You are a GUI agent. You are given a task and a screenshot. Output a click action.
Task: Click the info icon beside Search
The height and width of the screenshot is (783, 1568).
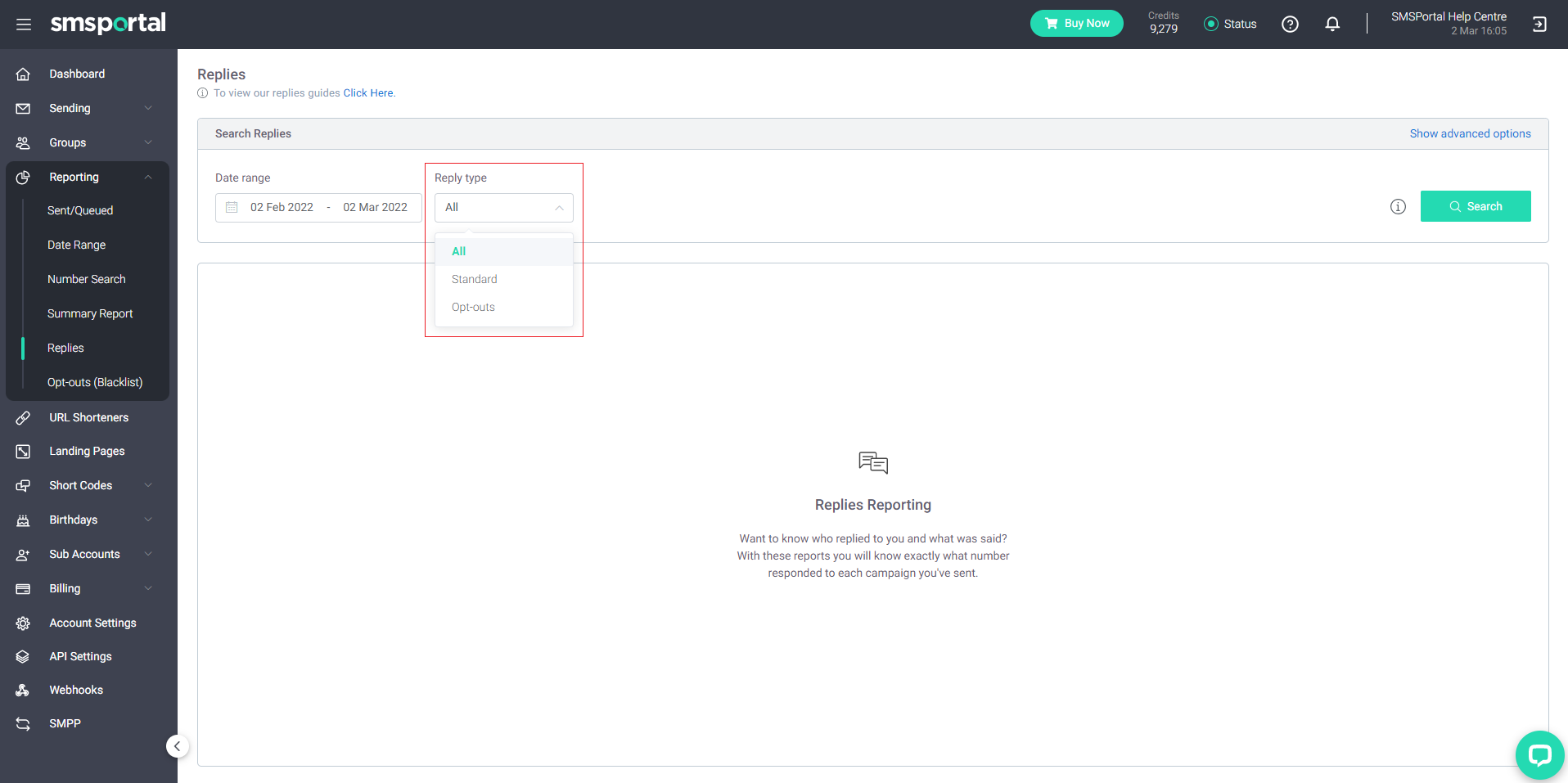[x=1398, y=207]
